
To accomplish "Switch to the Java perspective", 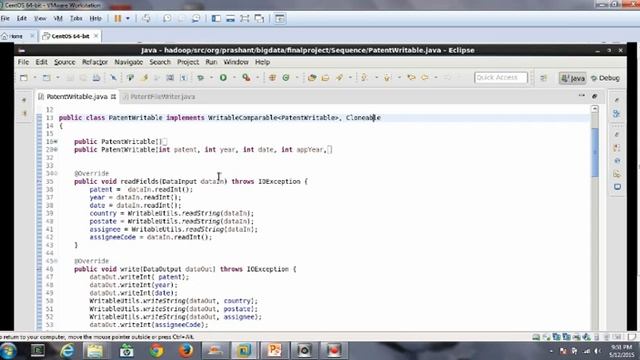I will [573, 78].
